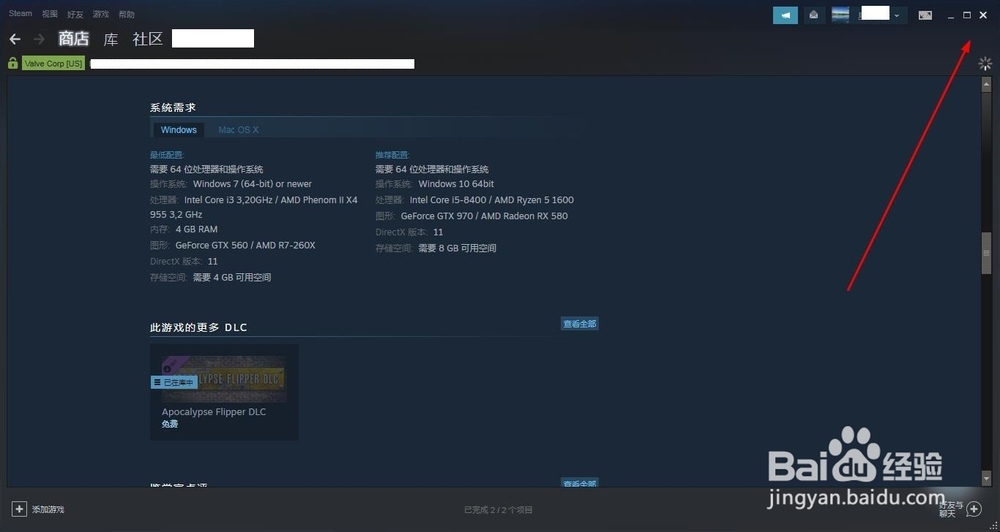This screenshot has width=1000, height=532.
Task: Go to the 商店 section
Action: [74, 39]
